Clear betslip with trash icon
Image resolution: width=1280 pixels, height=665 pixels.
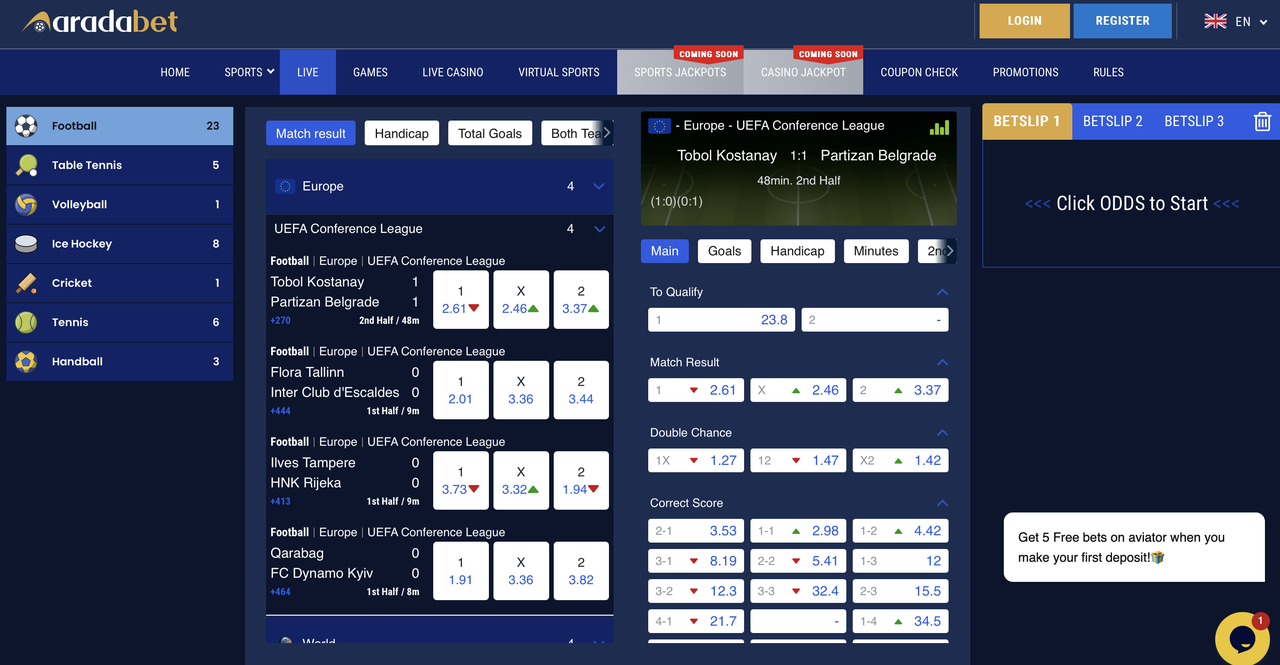tap(1262, 121)
